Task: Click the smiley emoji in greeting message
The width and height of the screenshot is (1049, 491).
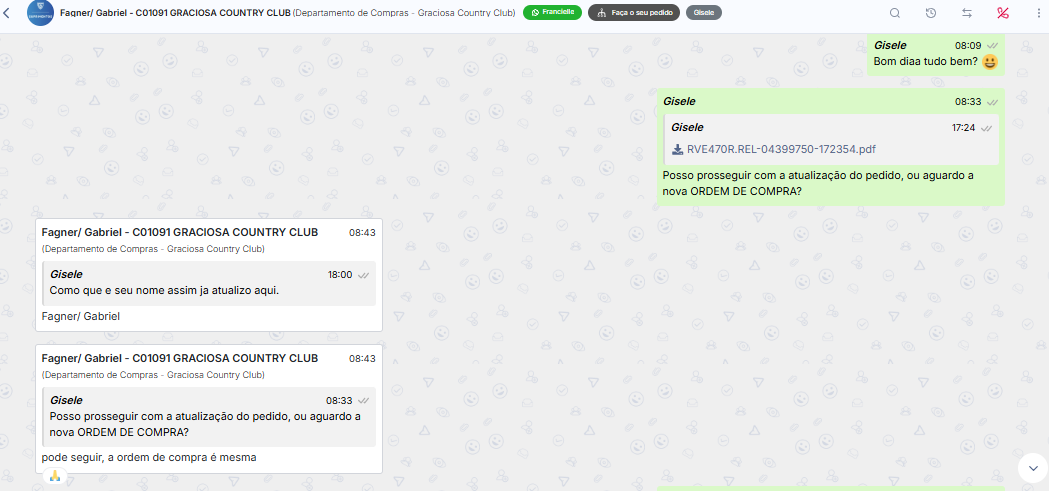Action: point(990,62)
